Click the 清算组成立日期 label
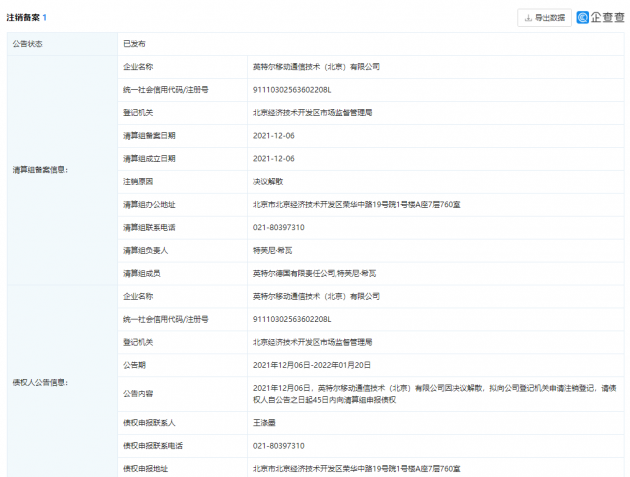The image size is (630, 477). [x=149, y=159]
